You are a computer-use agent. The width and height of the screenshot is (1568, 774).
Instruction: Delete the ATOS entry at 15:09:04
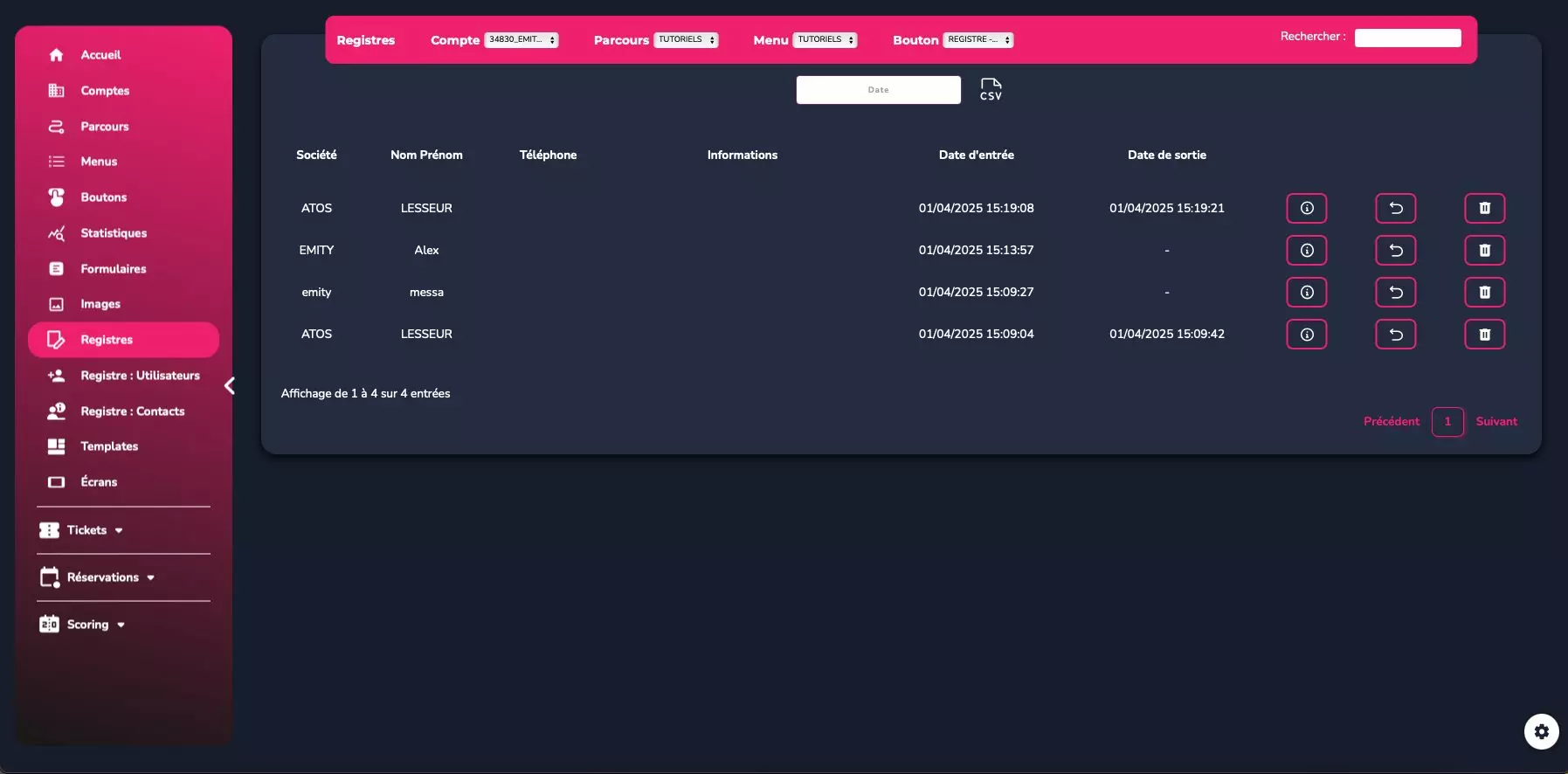[1484, 334]
